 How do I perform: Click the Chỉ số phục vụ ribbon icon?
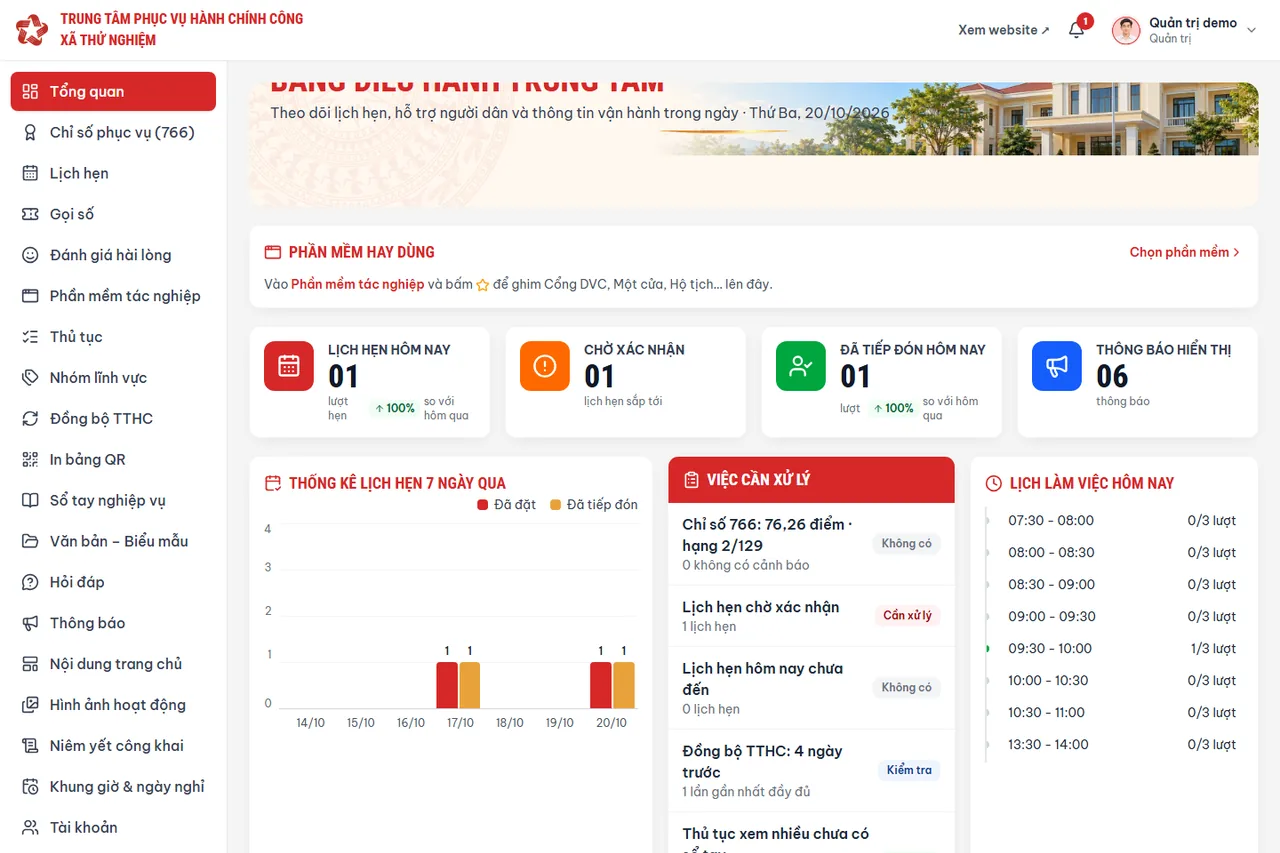(30, 132)
